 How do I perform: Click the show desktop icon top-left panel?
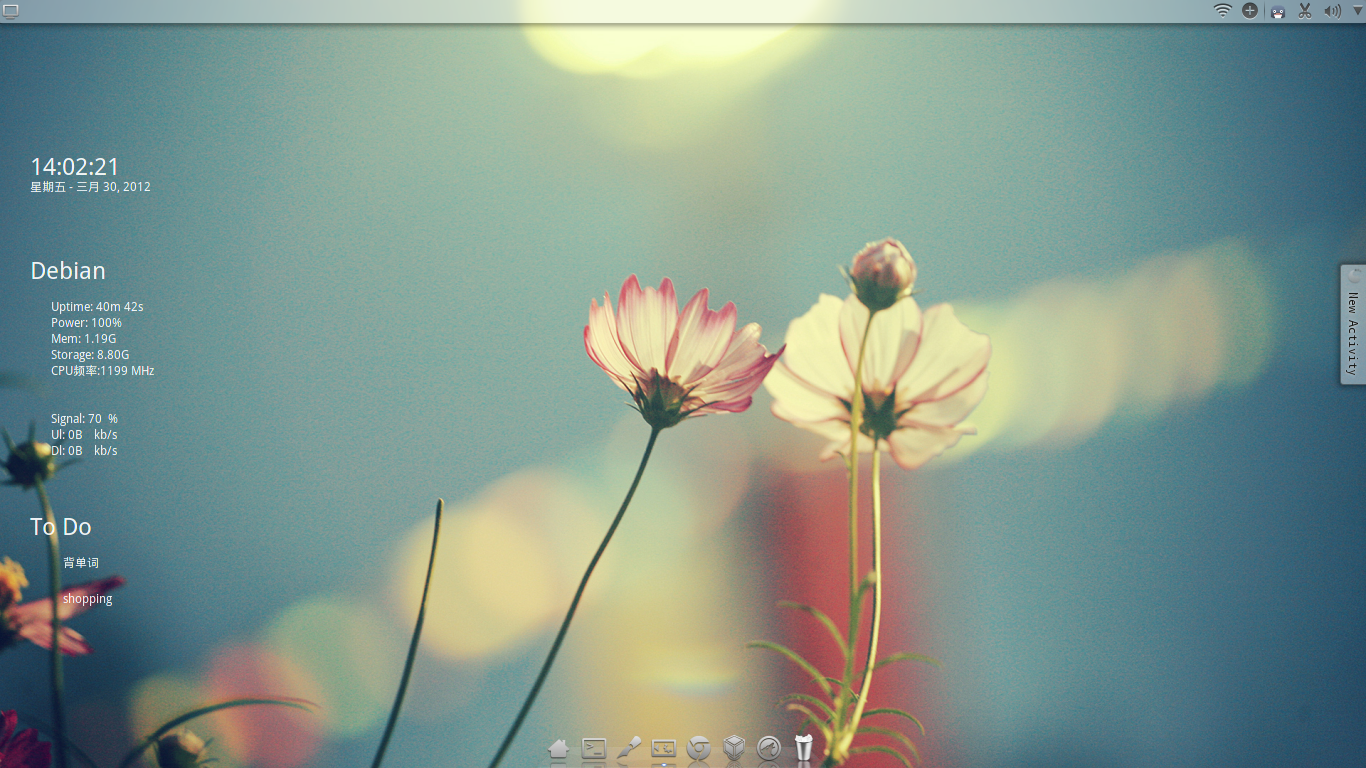pos(11,11)
